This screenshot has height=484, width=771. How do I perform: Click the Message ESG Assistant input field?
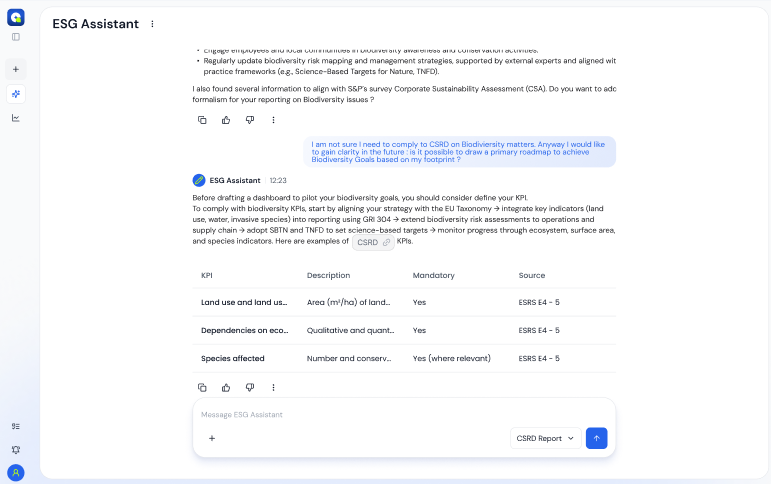click(x=400, y=414)
